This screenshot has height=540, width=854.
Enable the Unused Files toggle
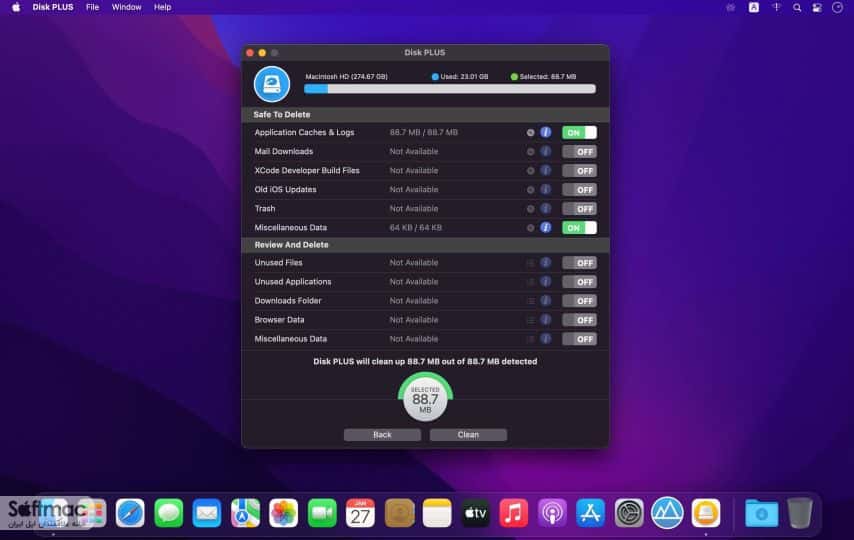pyautogui.click(x=580, y=263)
